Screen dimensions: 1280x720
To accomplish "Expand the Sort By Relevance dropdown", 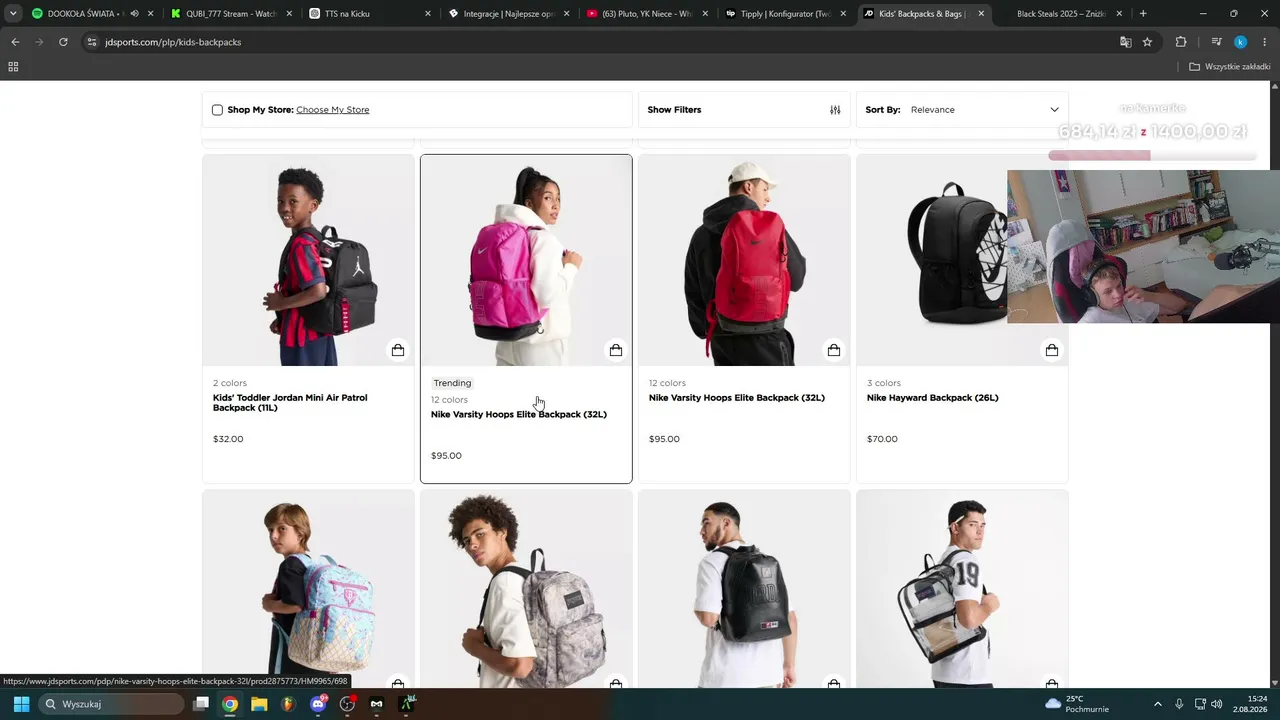I will tap(962, 110).
